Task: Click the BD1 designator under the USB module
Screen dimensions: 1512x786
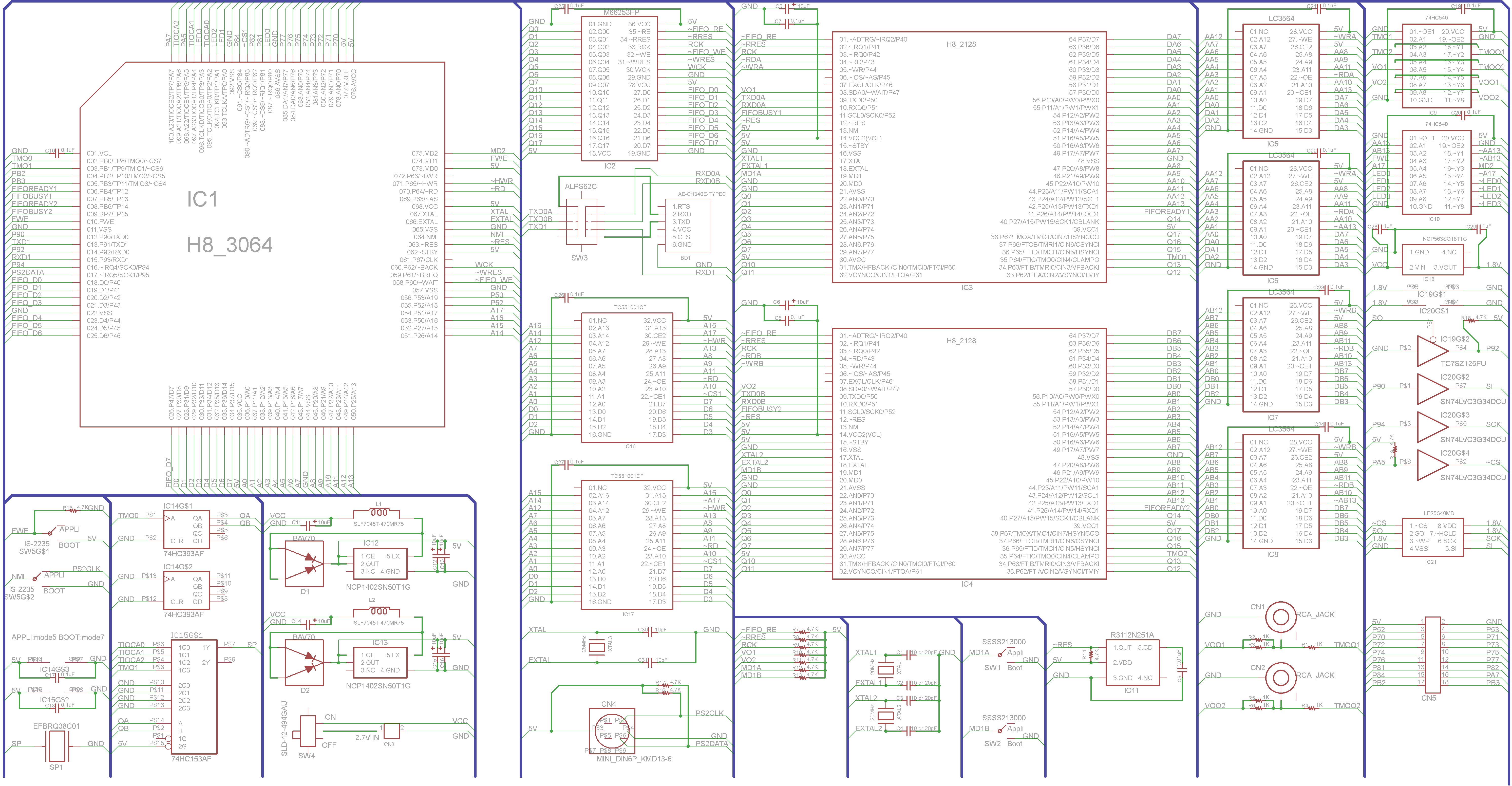Action: click(685, 258)
